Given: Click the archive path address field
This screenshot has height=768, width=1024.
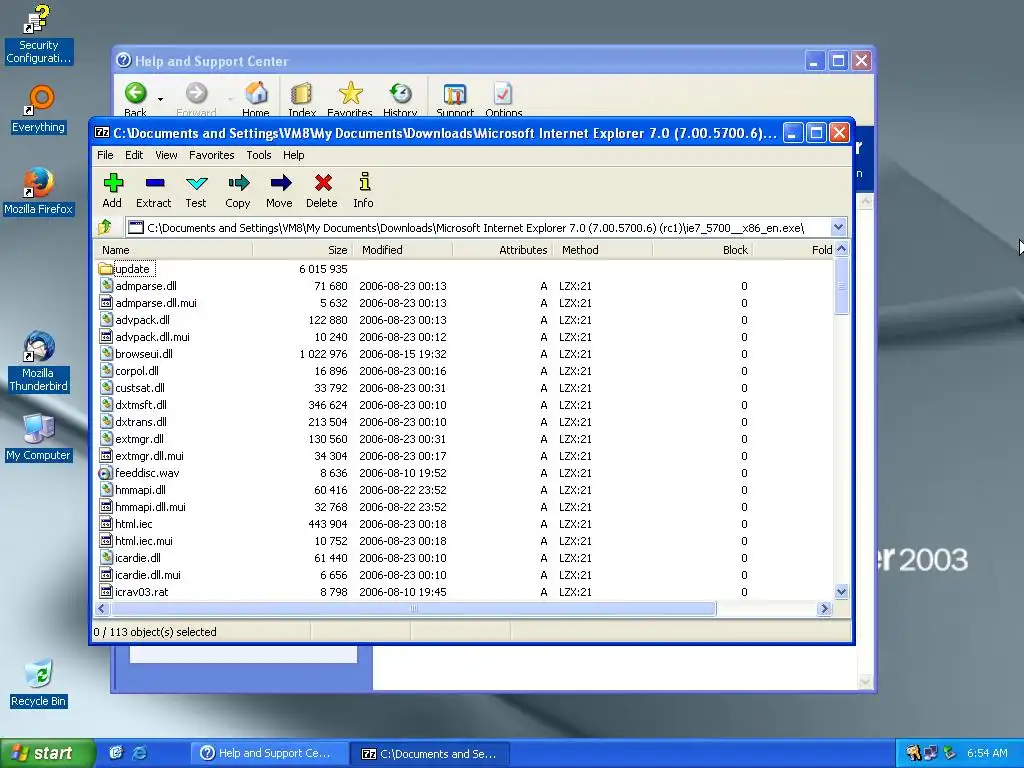Looking at the screenshot, I should tap(479, 227).
